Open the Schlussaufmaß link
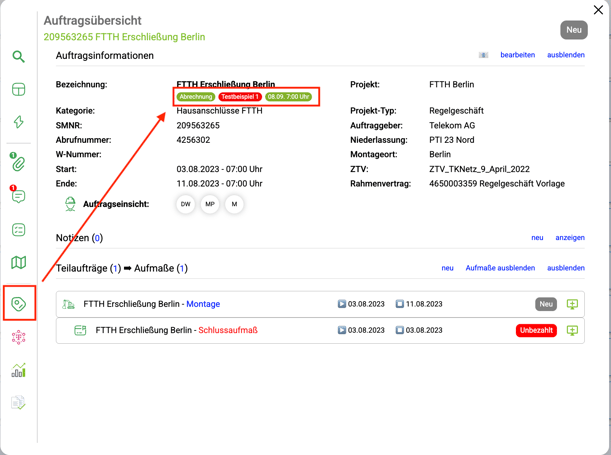611x455 pixels. (x=228, y=330)
